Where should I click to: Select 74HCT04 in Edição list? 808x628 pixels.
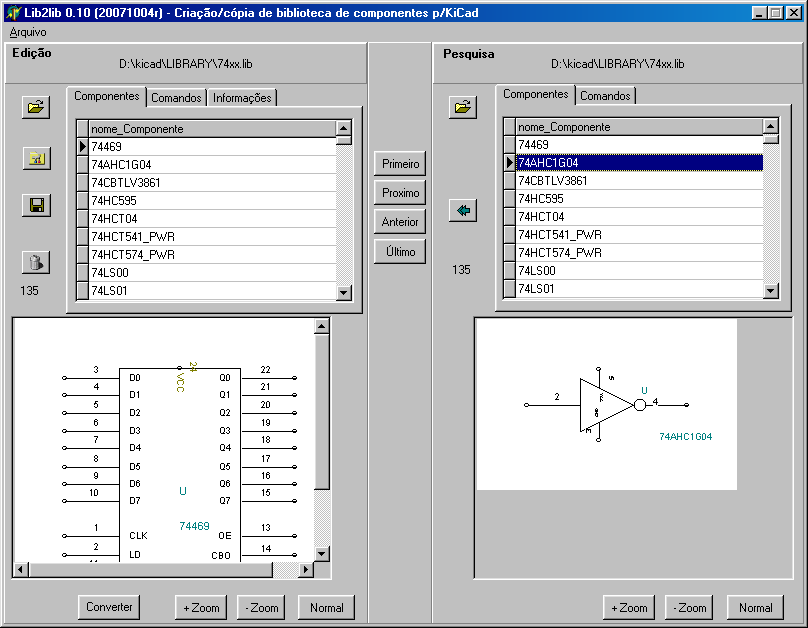click(212, 219)
